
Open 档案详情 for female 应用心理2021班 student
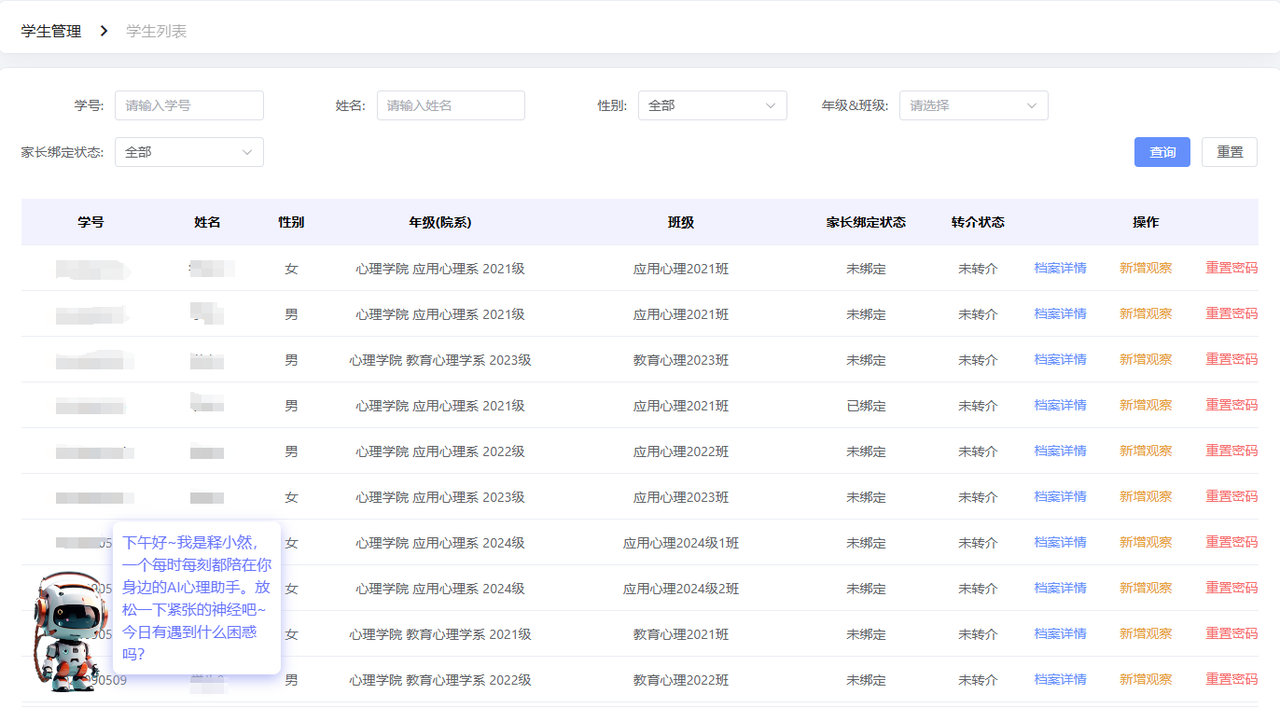[x=1060, y=268]
